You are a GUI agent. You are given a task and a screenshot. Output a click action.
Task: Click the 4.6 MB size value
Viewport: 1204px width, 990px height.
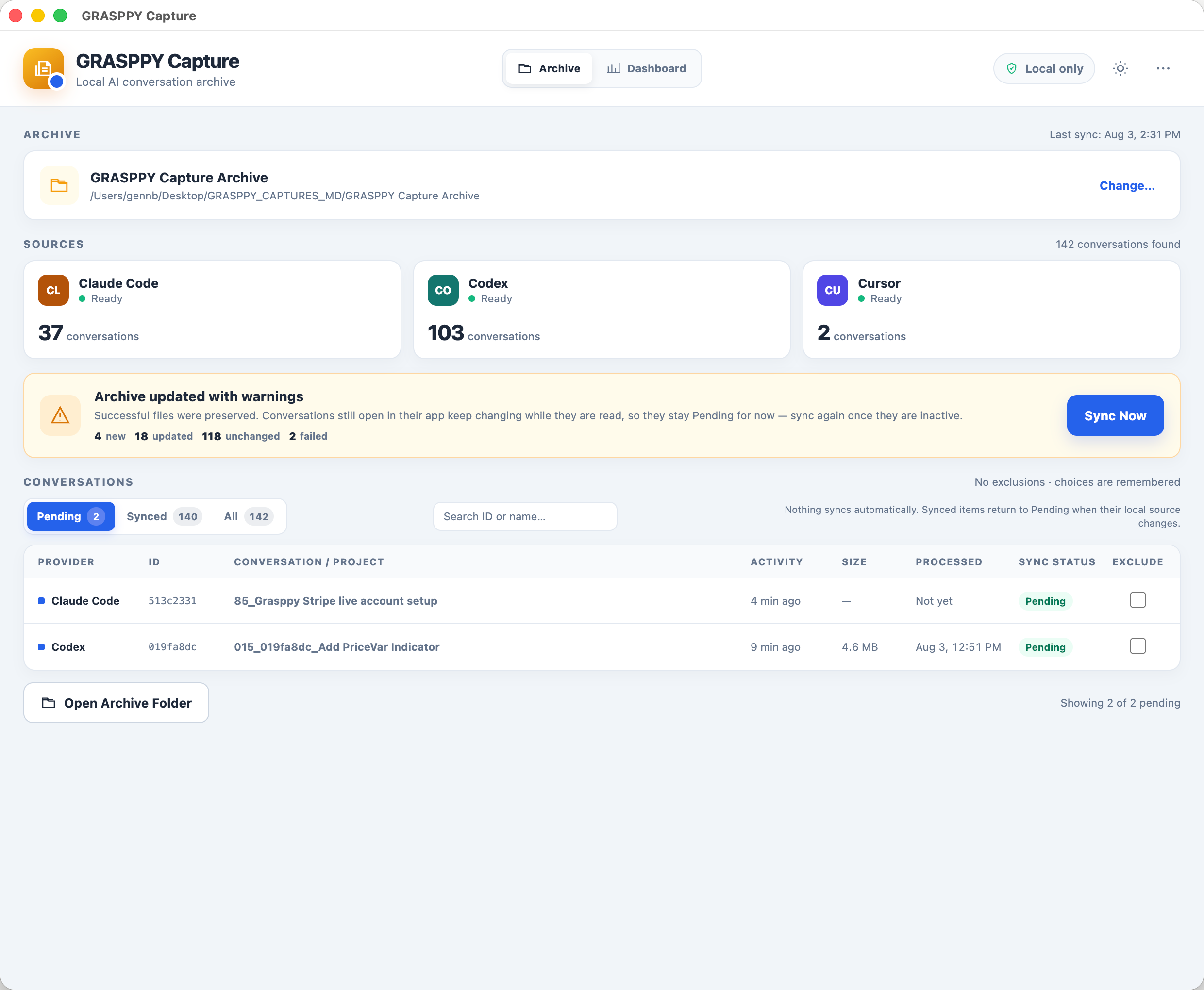pos(859,647)
